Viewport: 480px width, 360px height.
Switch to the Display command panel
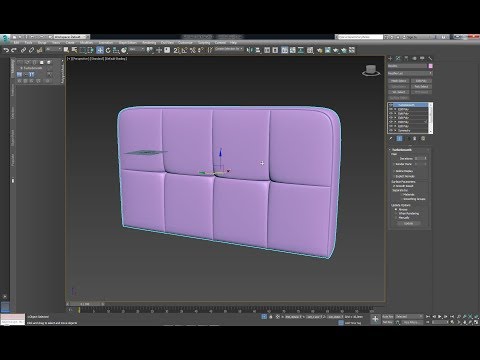click(422, 58)
